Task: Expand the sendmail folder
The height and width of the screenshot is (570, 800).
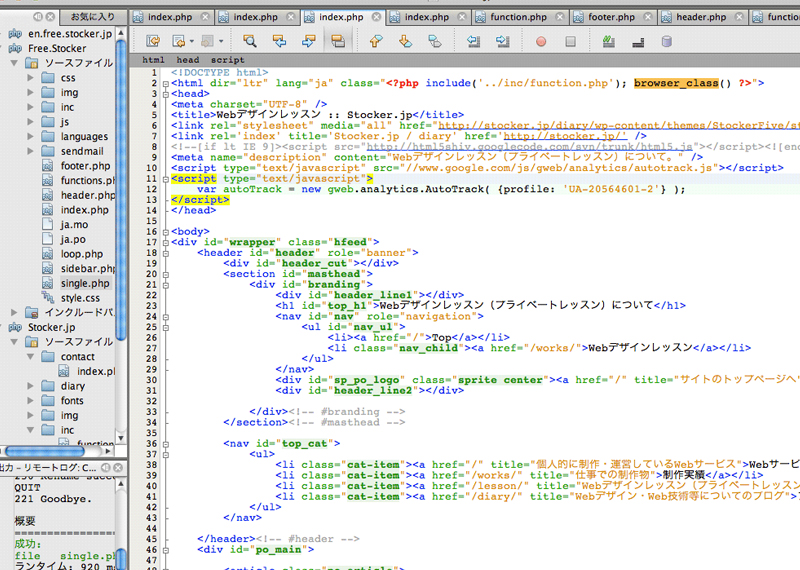Action: [x=30, y=151]
